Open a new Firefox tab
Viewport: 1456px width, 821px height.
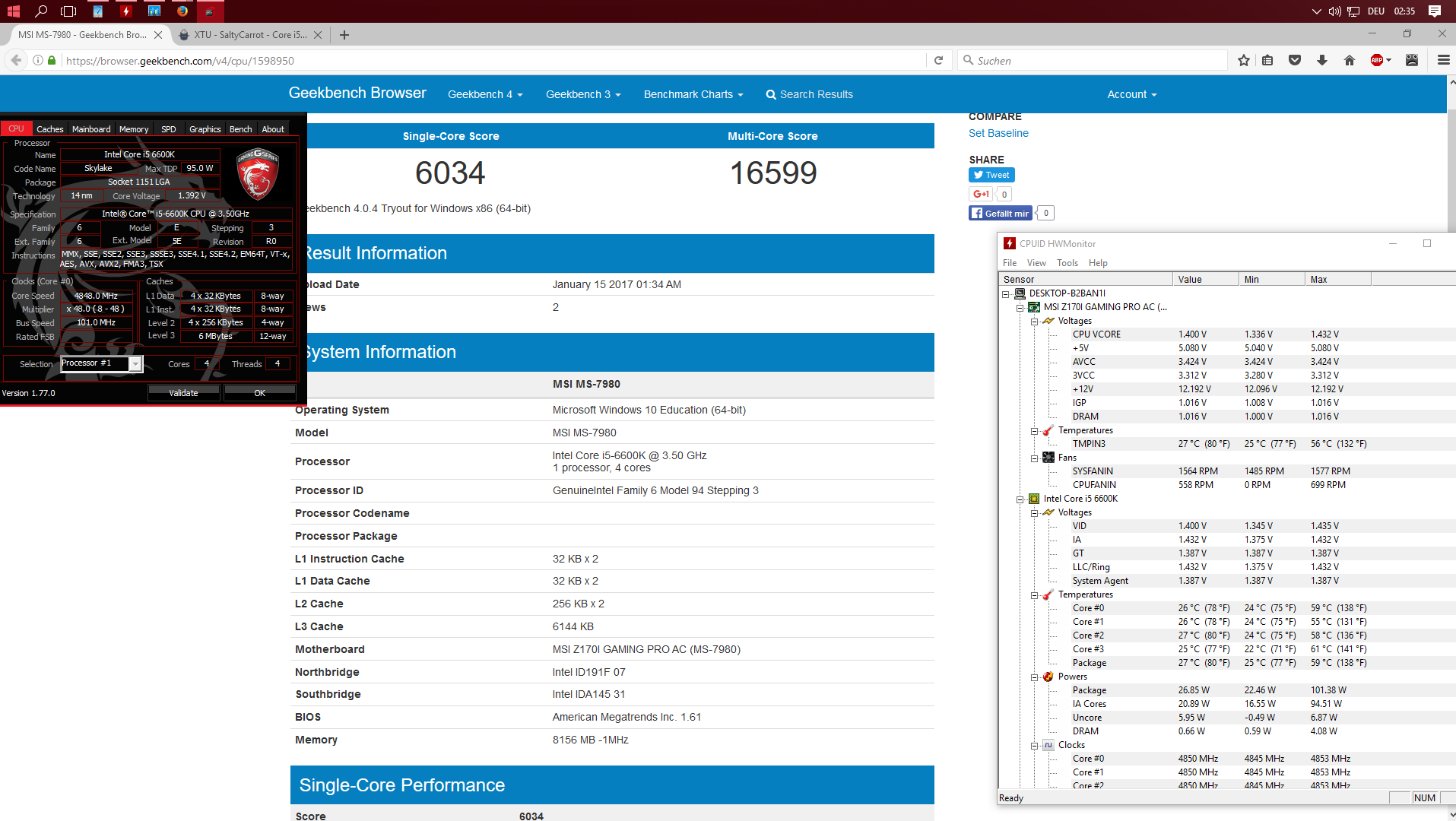[x=344, y=35]
